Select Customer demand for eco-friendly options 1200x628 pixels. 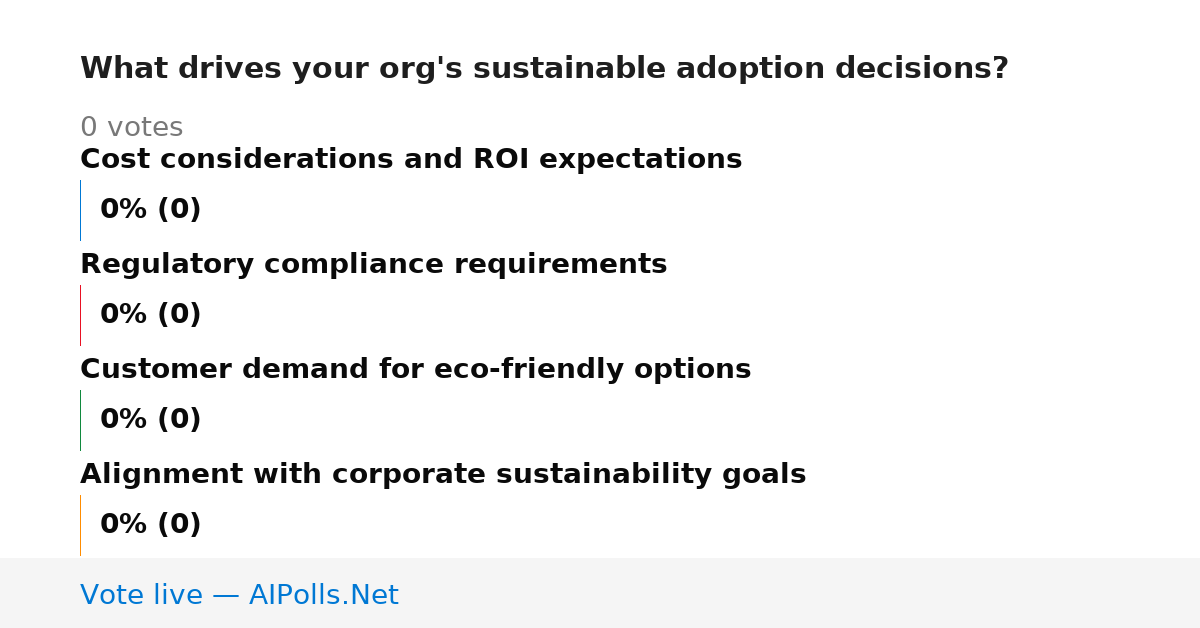coord(415,370)
